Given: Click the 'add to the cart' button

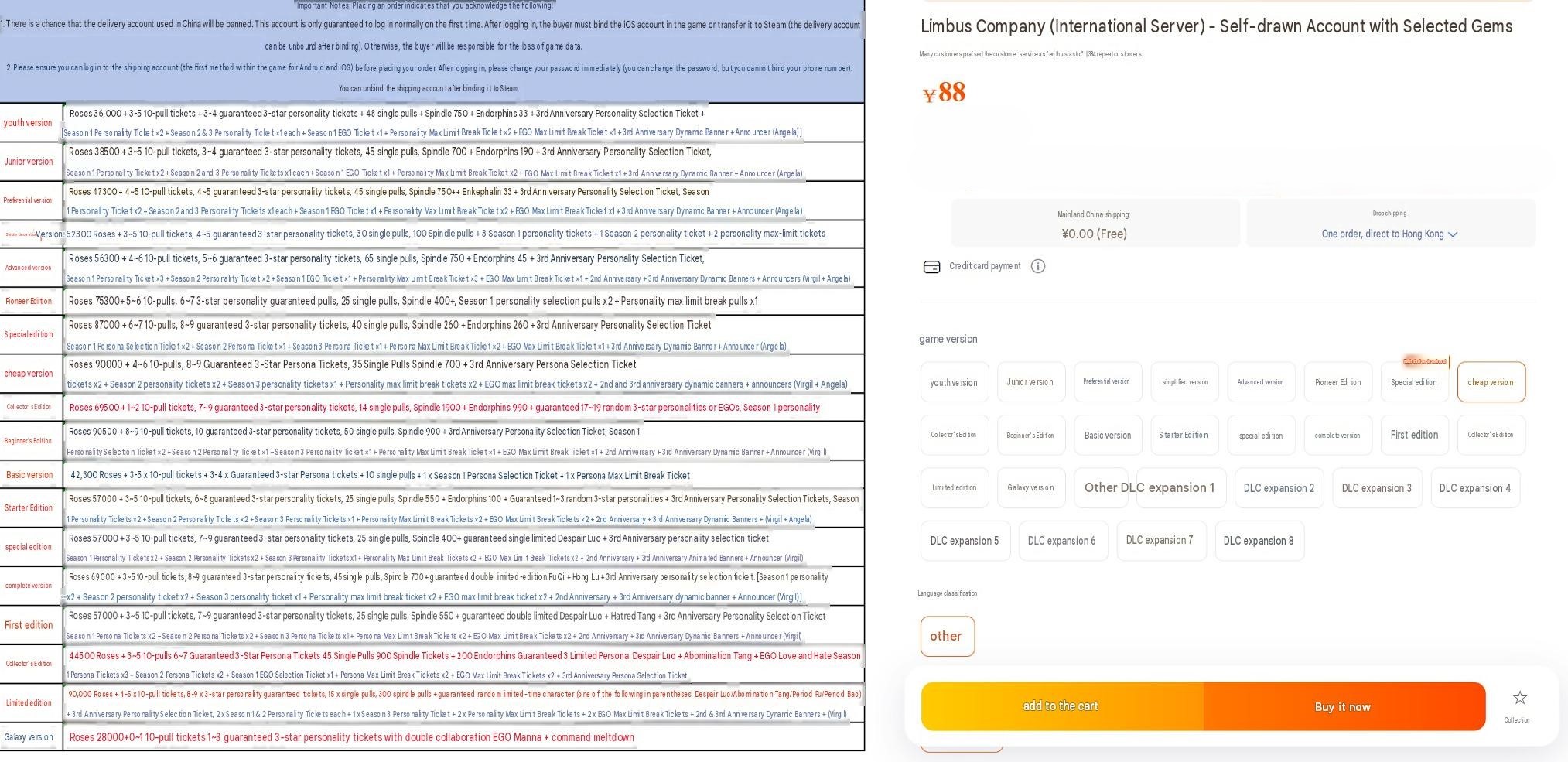Looking at the screenshot, I should click(x=1061, y=706).
